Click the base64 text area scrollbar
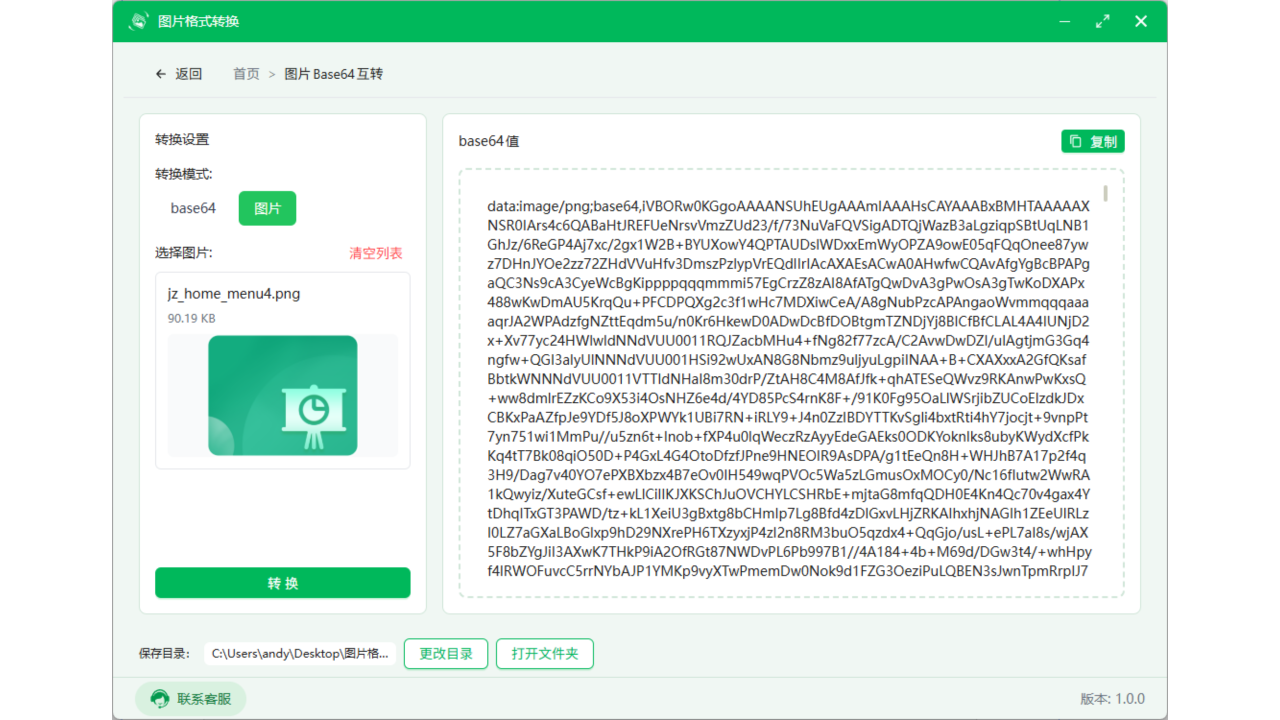 (x=1105, y=193)
